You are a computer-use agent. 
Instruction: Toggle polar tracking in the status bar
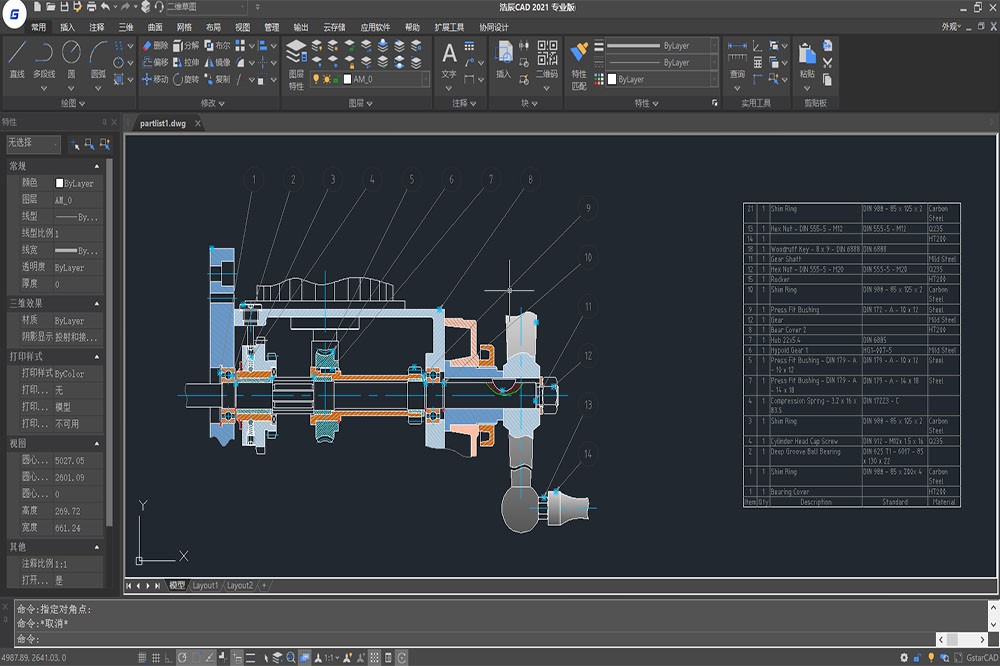coord(182,658)
